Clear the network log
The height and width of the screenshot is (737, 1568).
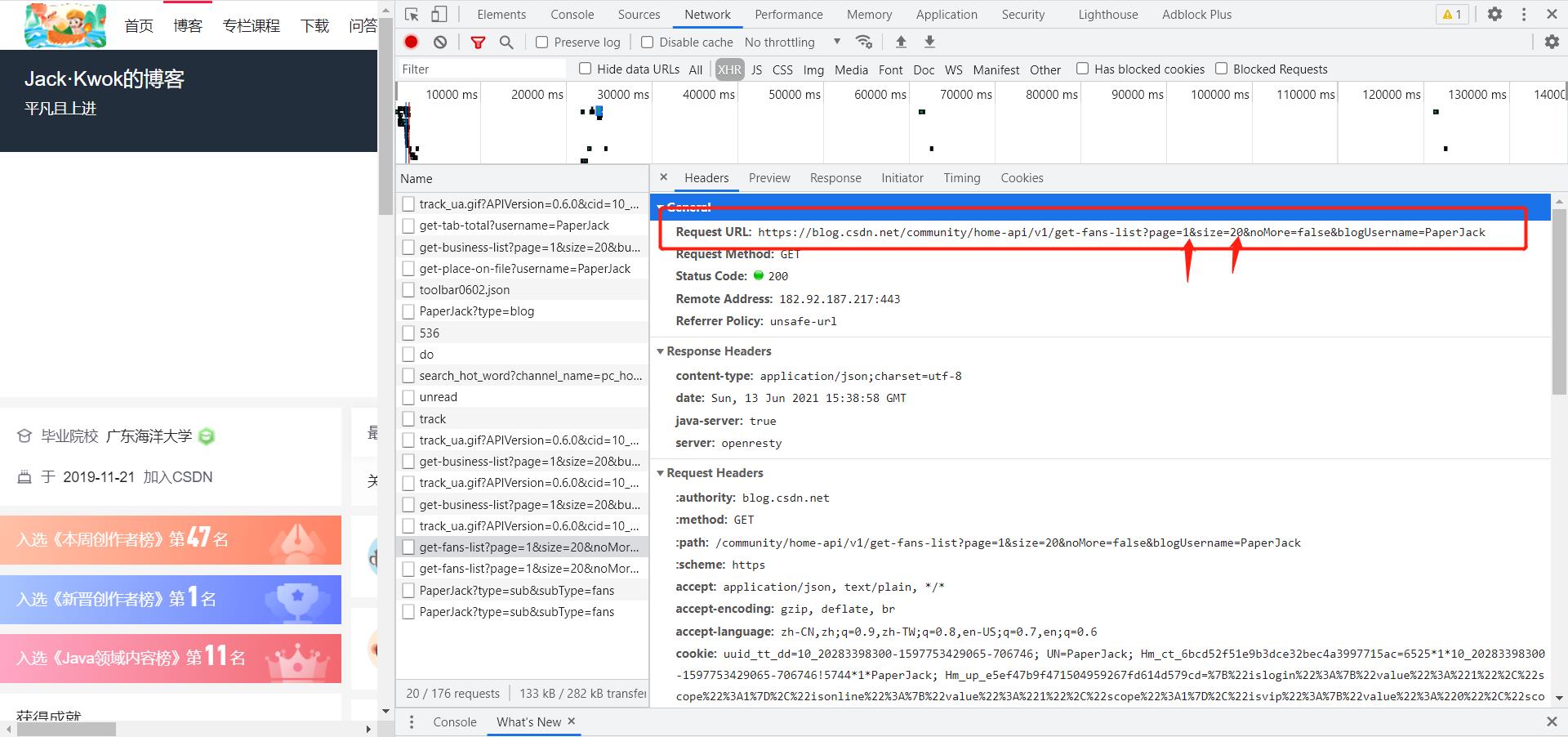pos(440,42)
